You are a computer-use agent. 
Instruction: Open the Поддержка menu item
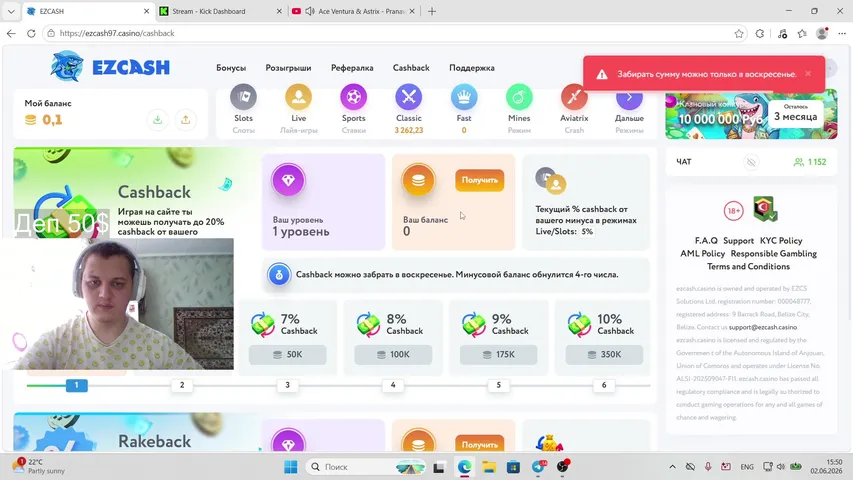point(472,68)
